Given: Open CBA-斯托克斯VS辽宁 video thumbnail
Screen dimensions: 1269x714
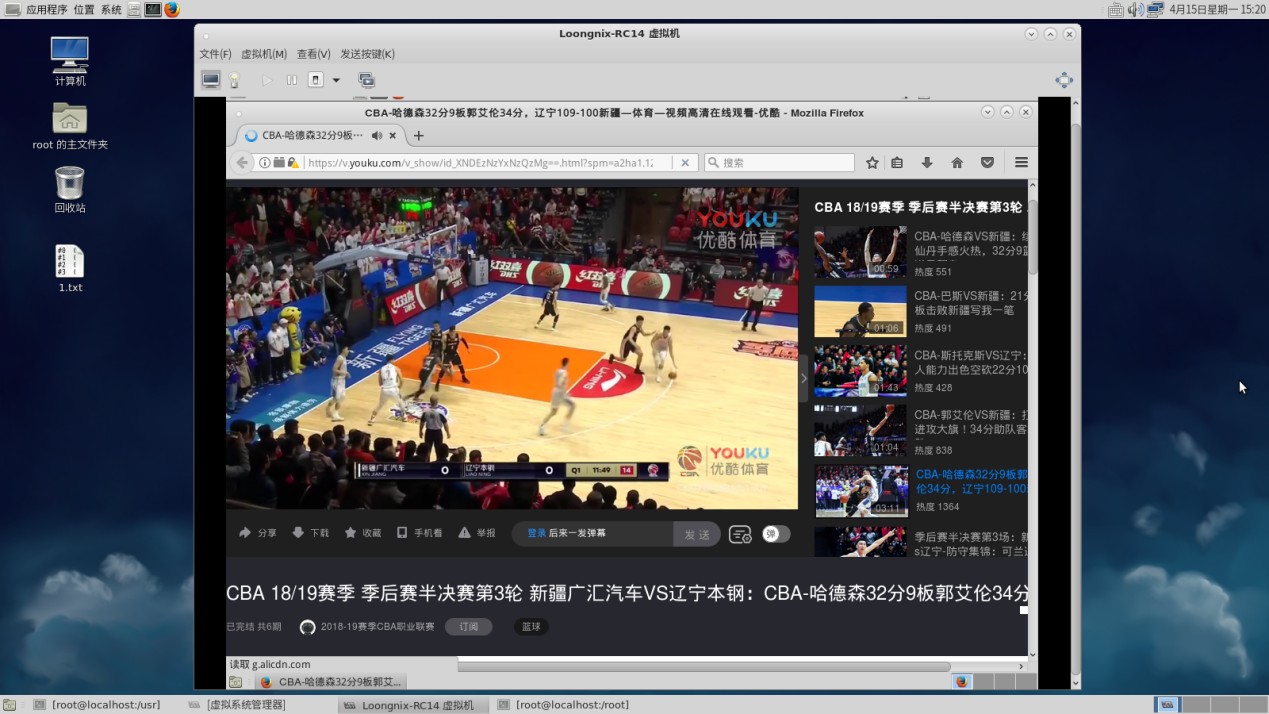Looking at the screenshot, I should 860,371.
